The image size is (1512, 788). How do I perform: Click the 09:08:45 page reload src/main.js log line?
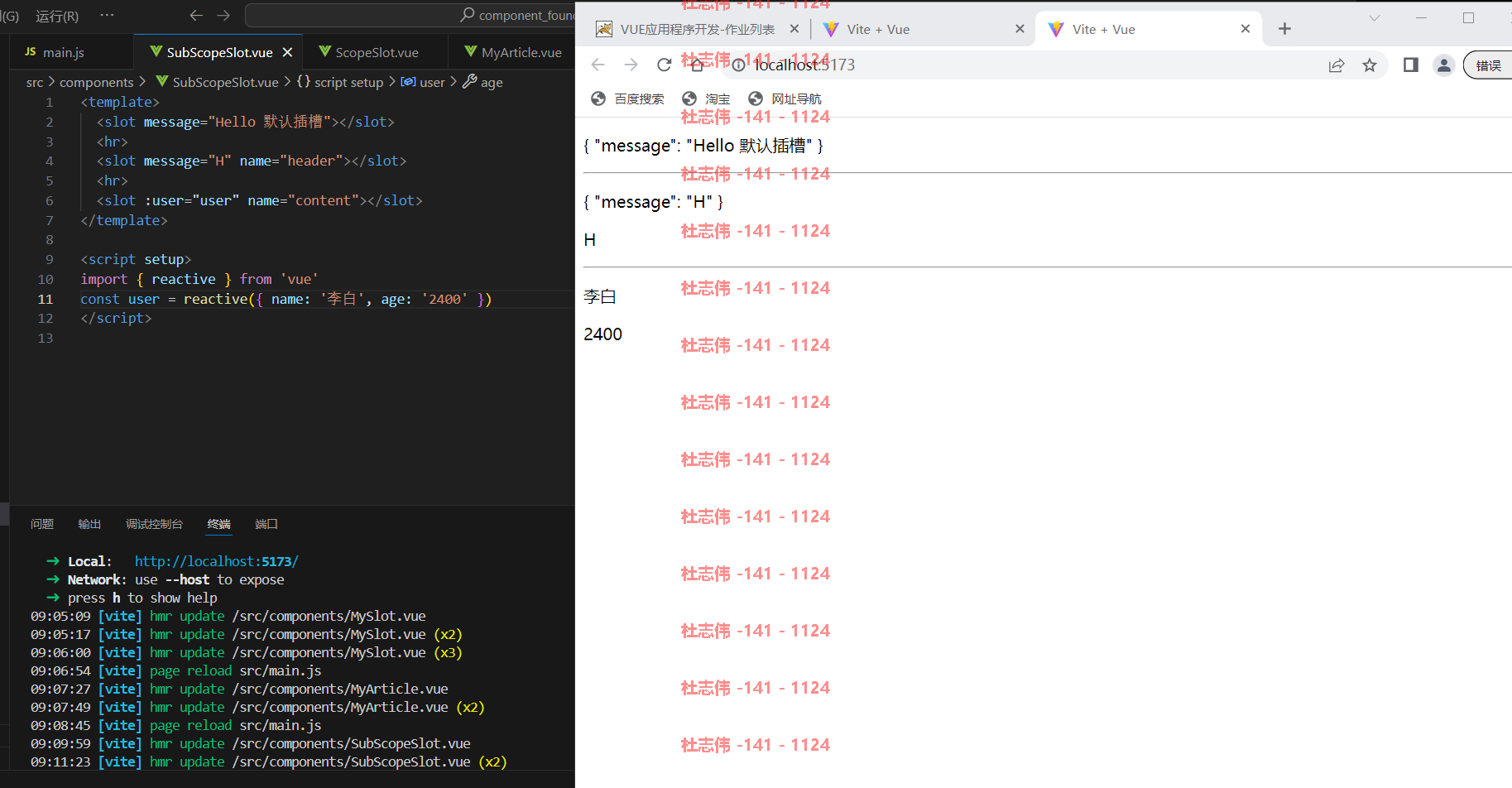click(176, 725)
